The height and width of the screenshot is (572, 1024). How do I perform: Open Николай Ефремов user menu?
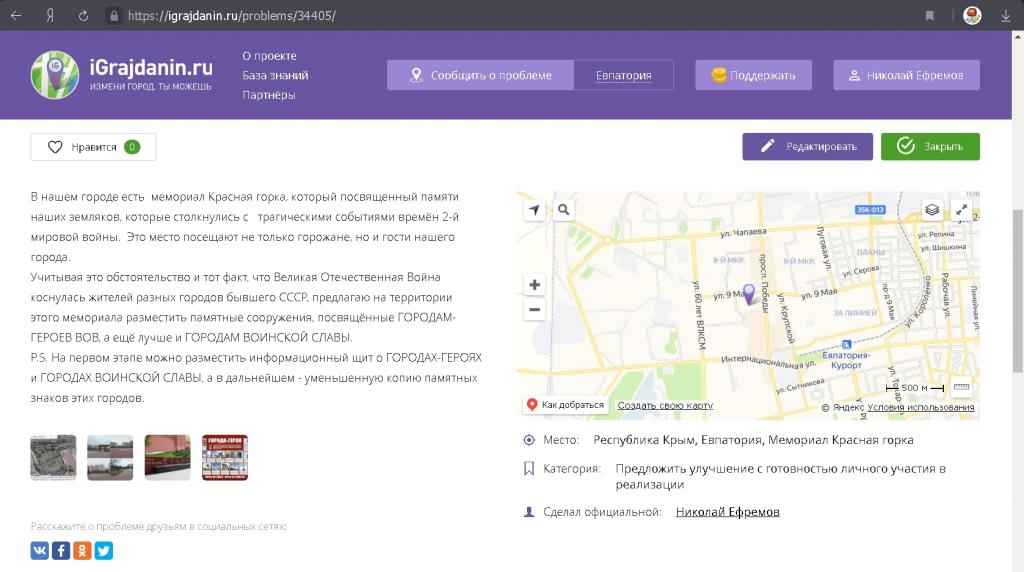[906, 75]
